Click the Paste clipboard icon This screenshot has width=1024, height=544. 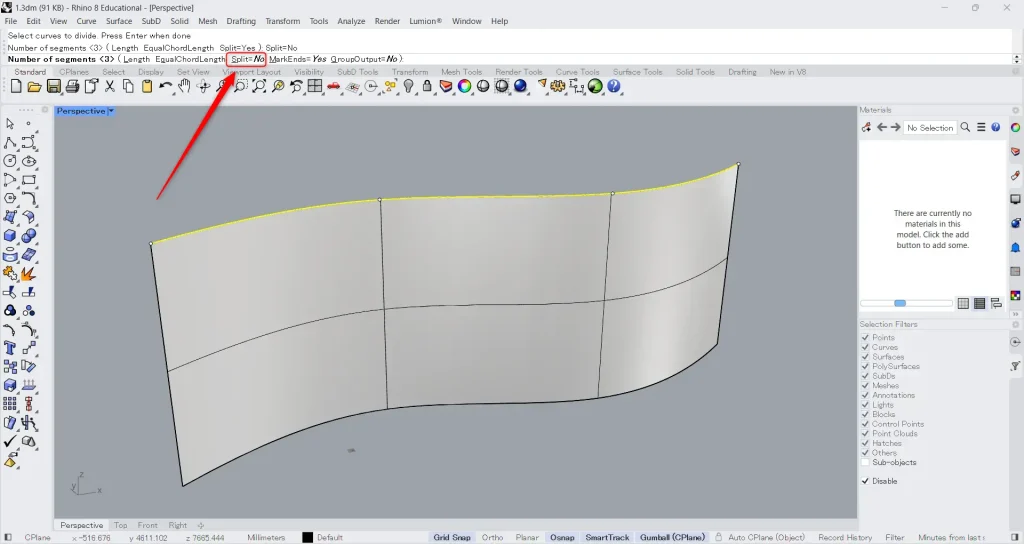[147, 86]
